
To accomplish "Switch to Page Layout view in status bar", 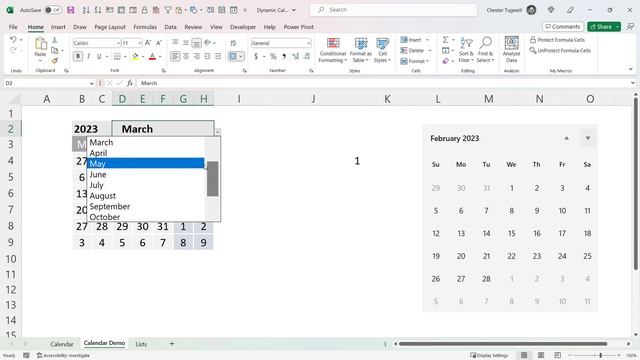I will (x=541, y=355).
